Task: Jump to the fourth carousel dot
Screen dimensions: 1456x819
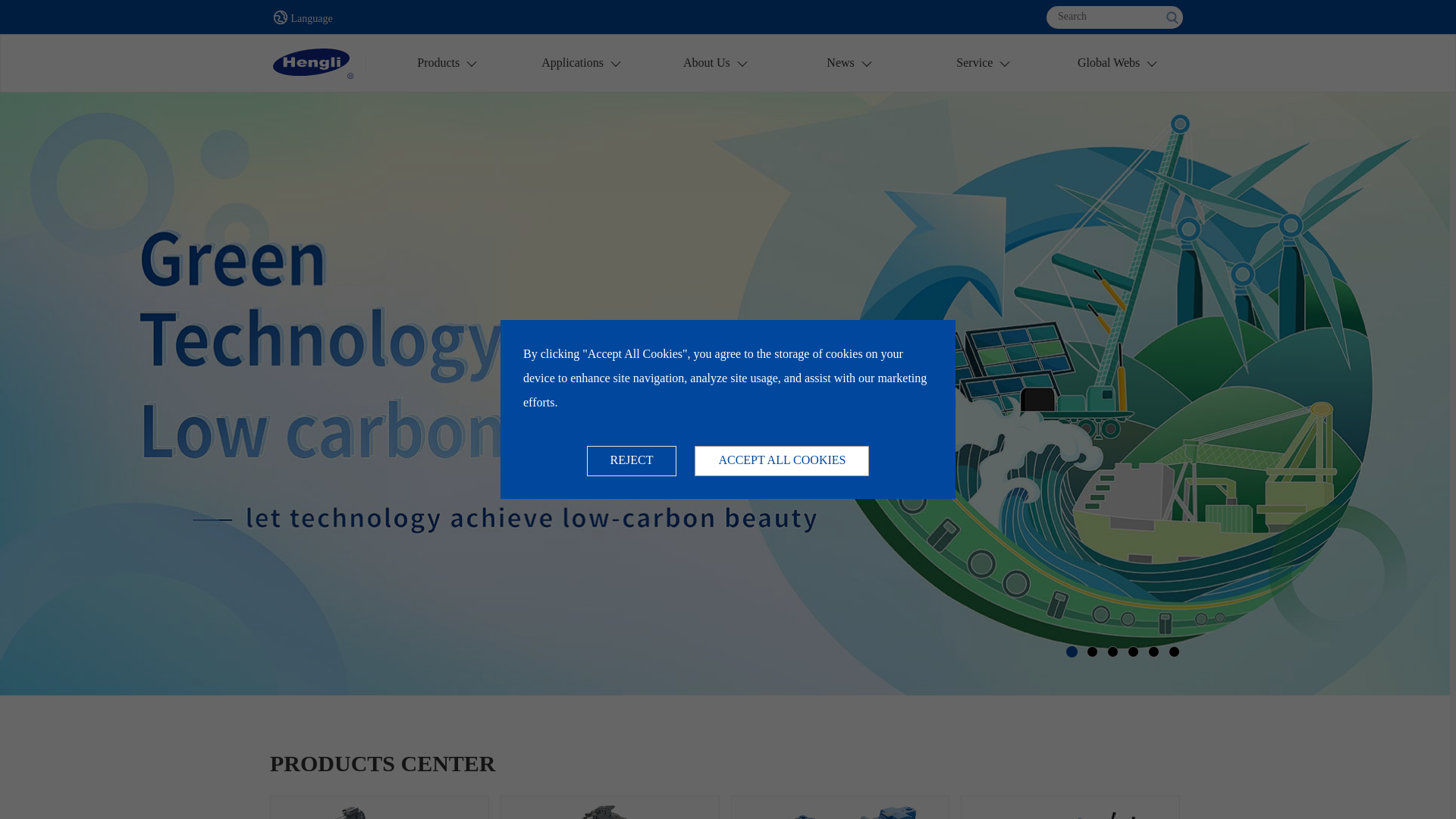Action: (1133, 651)
